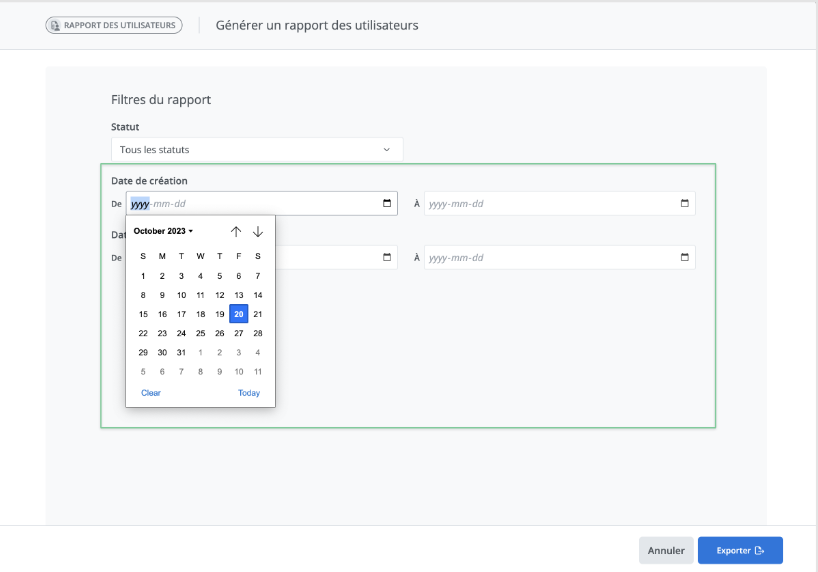The width and height of the screenshot is (818, 572).
Task: Choose October 31 in the calendar
Action: (x=181, y=352)
